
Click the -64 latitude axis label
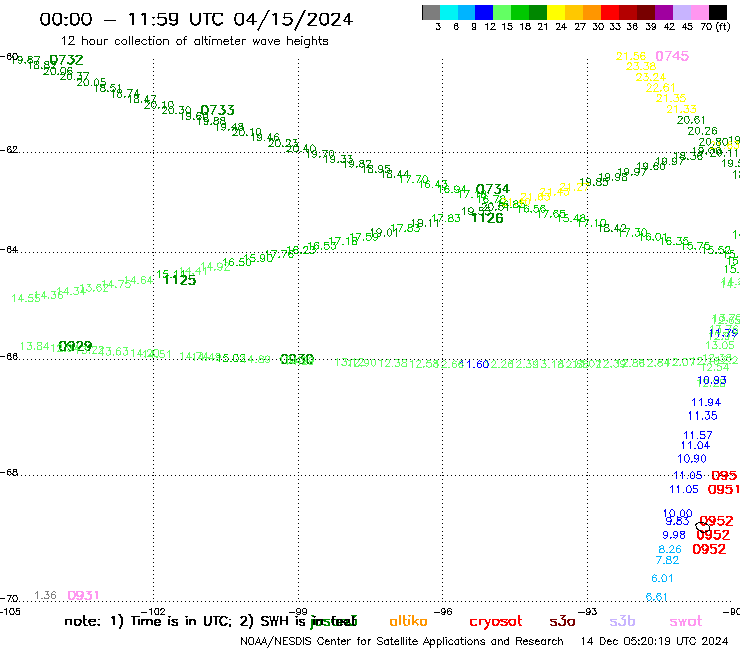pyautogui.click(x=9, y=249)
